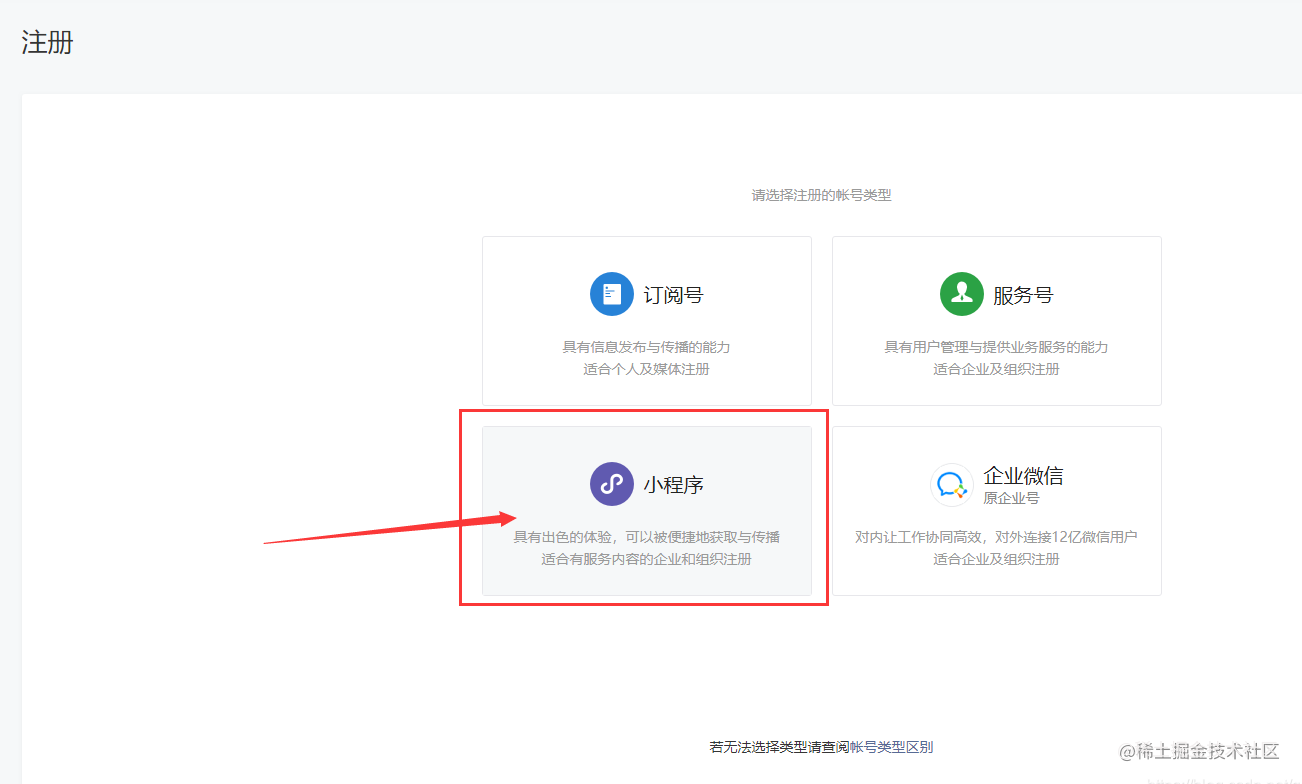Choose the 企业微信 title text
Image resolution: width=1302 pixels, height=784 pixels.
[1023, 475]
